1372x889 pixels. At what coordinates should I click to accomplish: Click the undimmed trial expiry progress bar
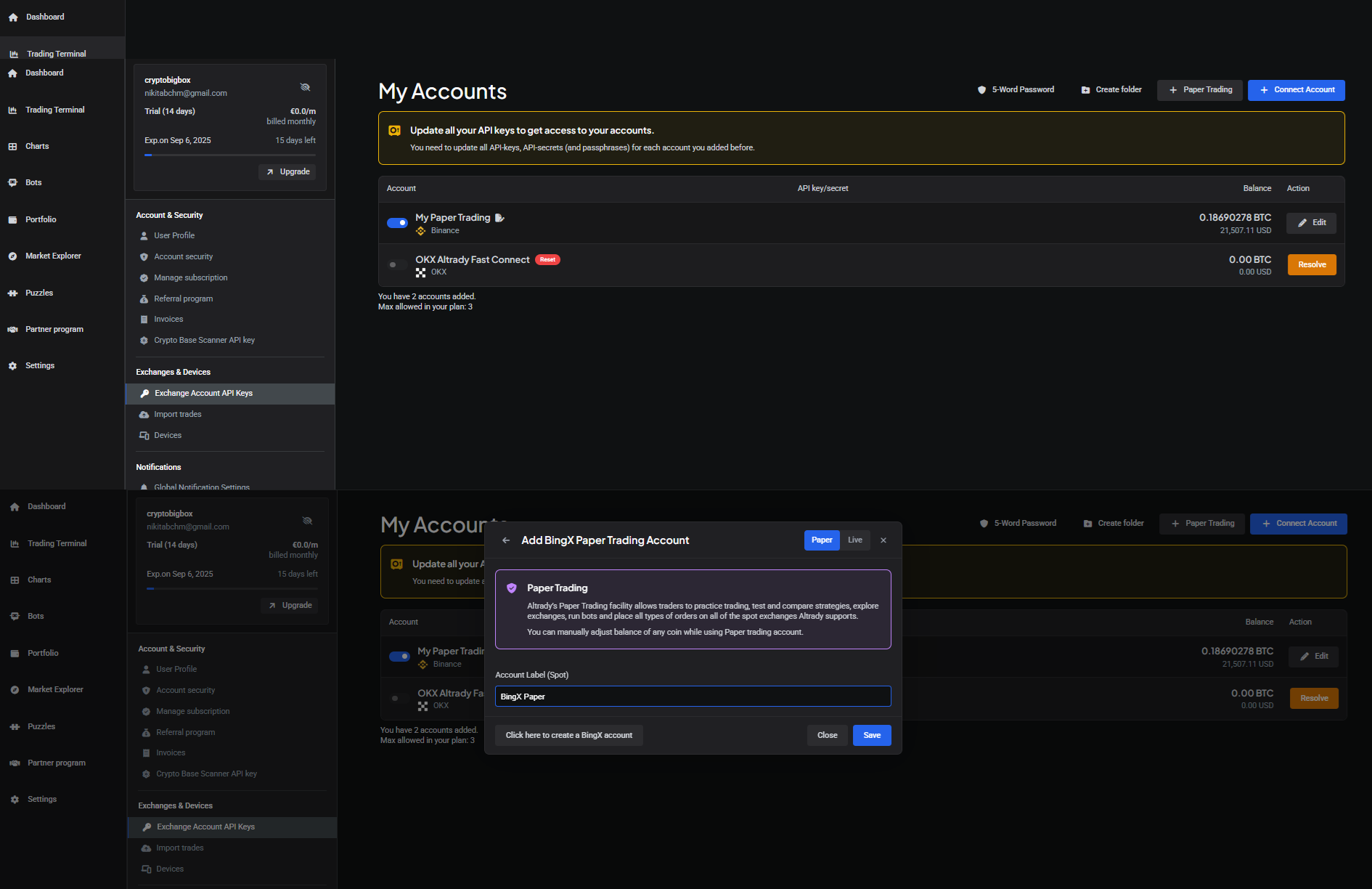click(230, 155)
